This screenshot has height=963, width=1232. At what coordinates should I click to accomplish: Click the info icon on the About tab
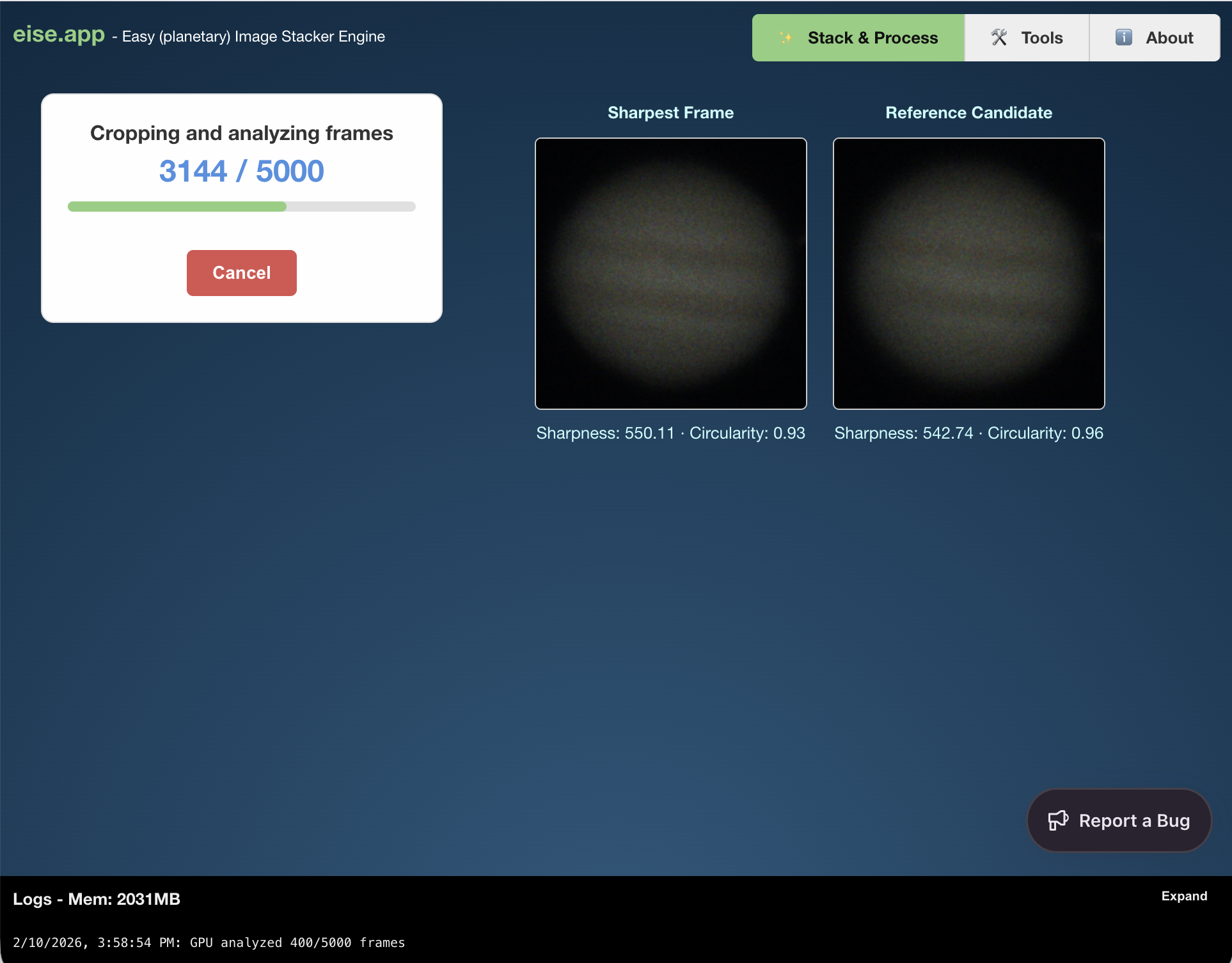pos(1123,37)
